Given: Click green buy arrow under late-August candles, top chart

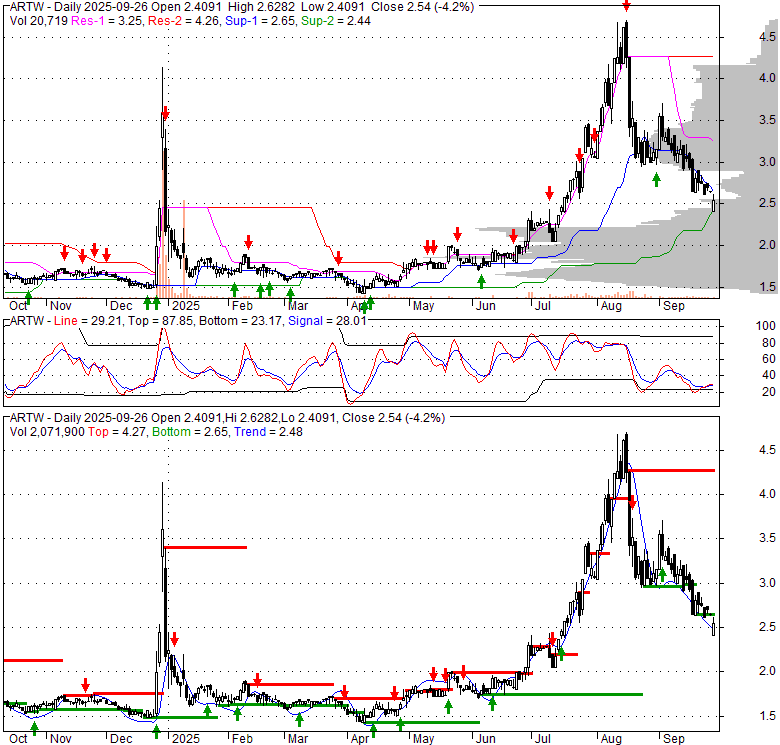Looking at the screenshot, I should [656, 180].
